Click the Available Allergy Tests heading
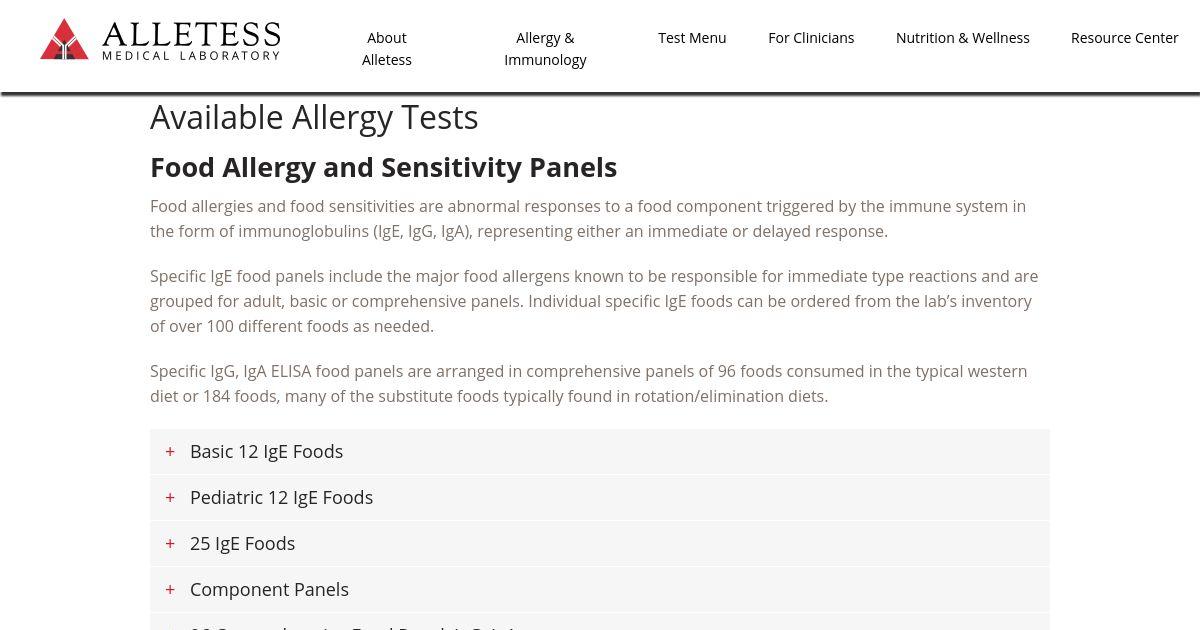 [314, 118]
